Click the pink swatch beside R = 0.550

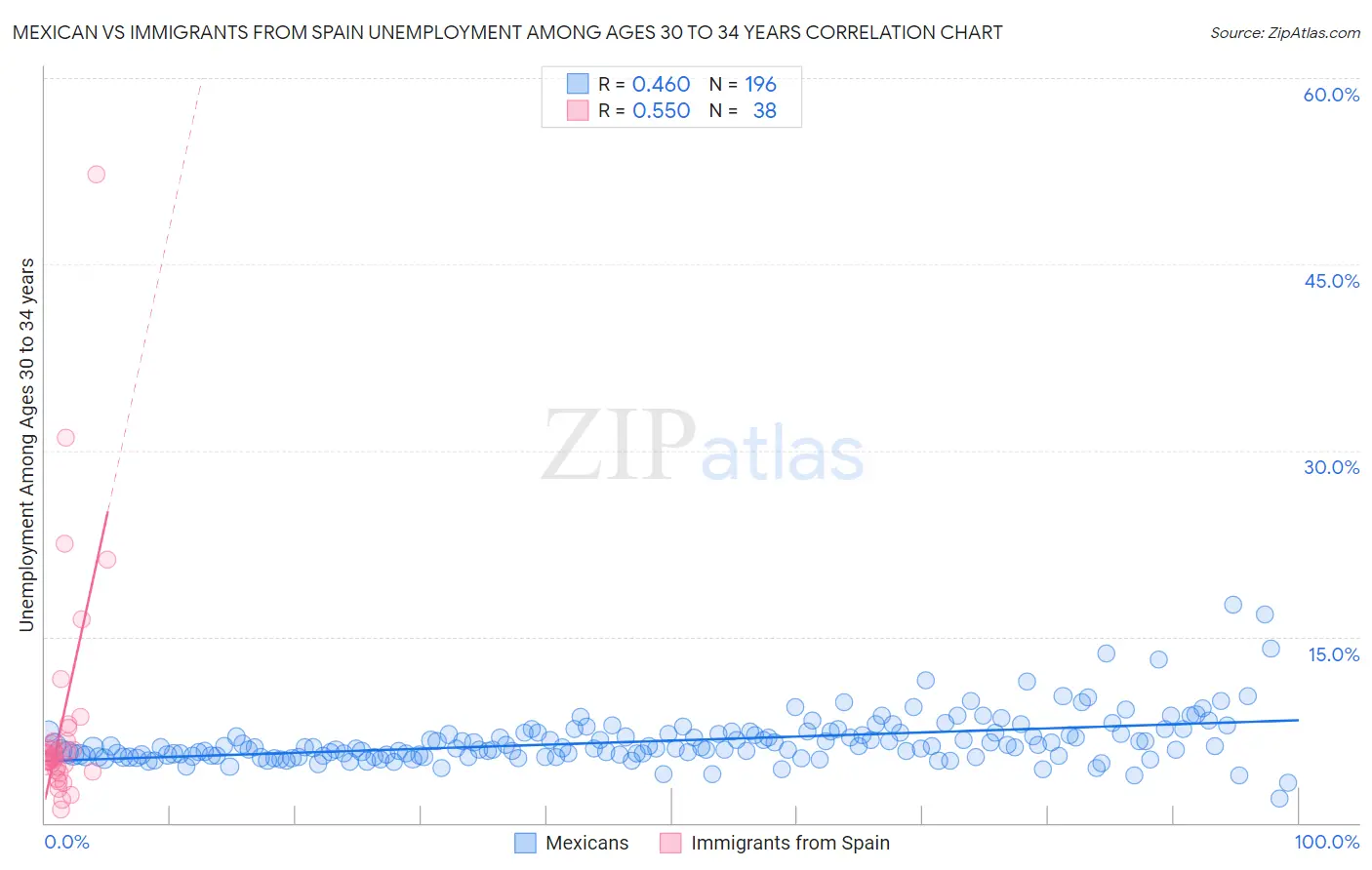[x=578, y=110]
